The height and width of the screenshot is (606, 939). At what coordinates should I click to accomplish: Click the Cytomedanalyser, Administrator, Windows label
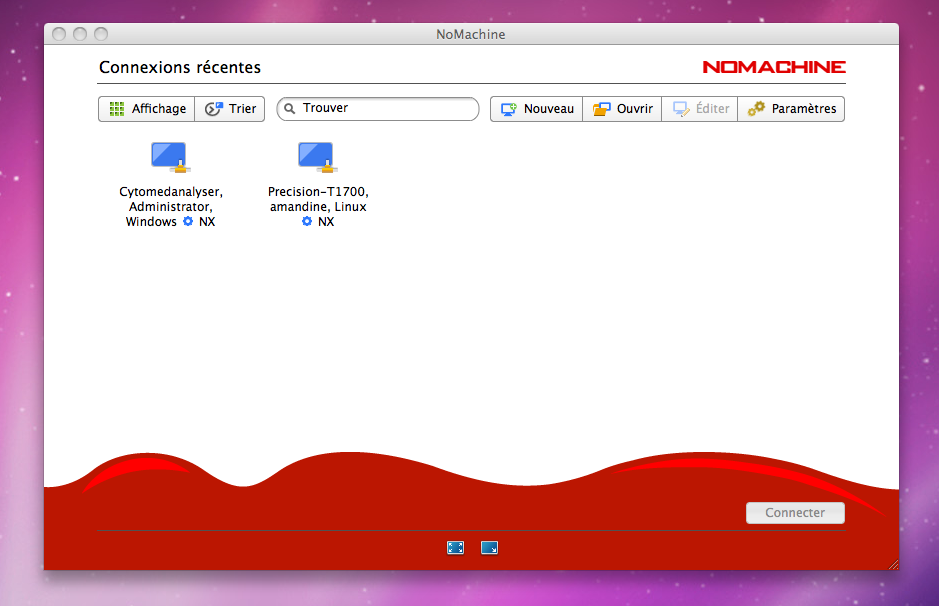(x=171, y=207)
